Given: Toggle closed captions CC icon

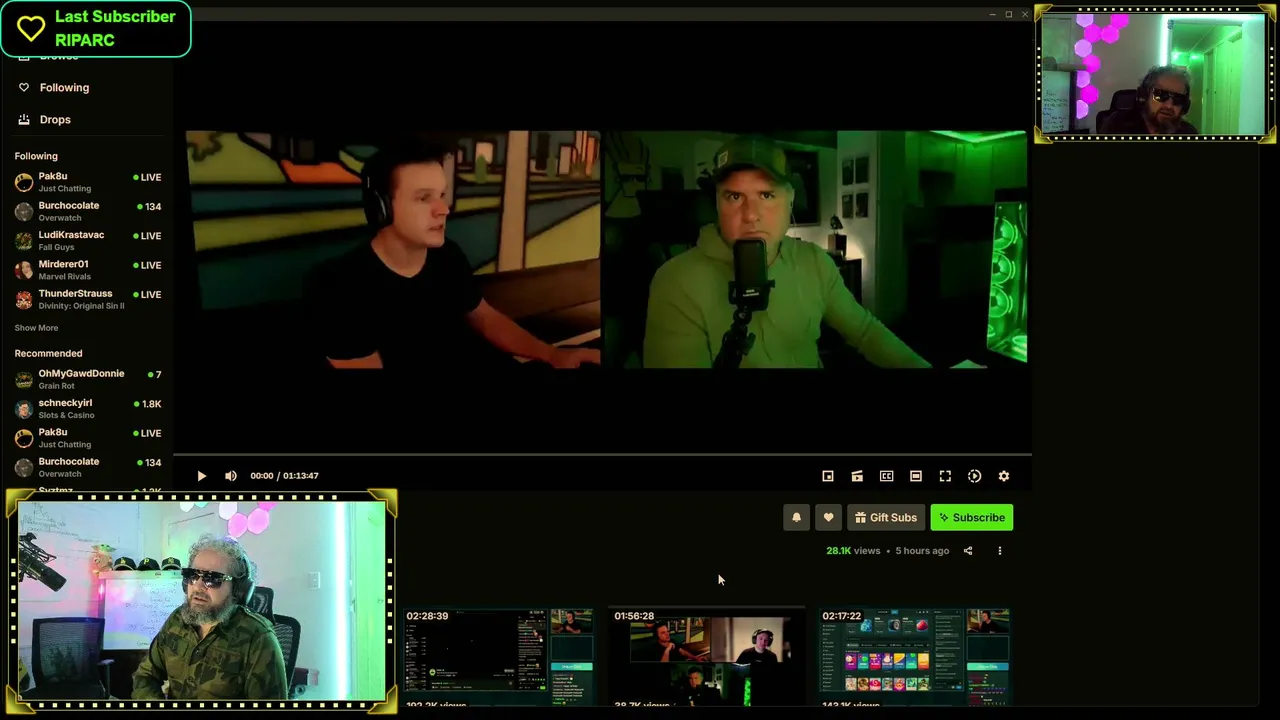Looking at the screenshot, I should click(886, 476).
